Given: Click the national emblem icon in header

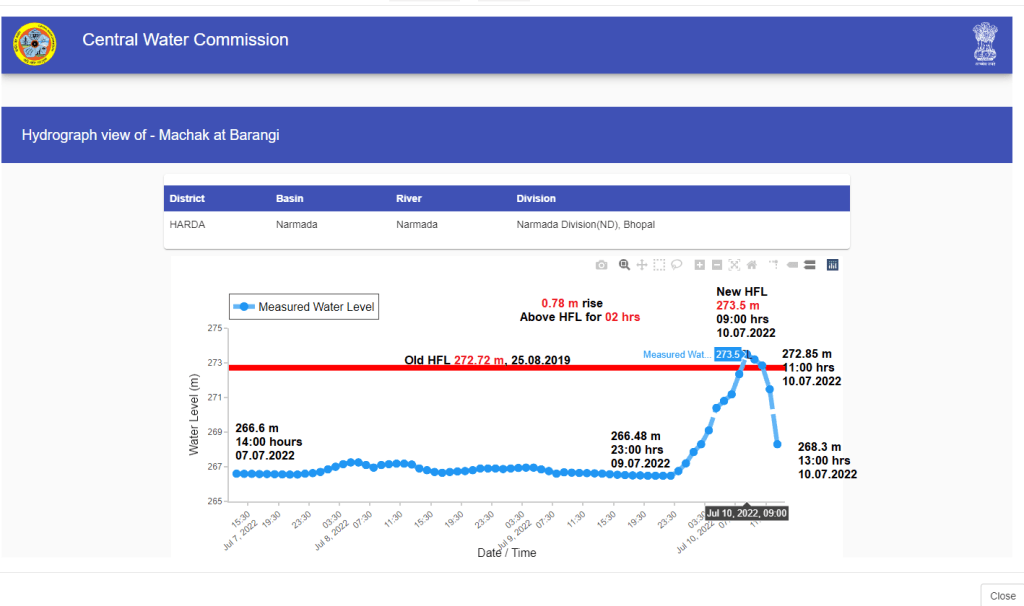Looking at the screenshot, I should [x=985, y=44].
